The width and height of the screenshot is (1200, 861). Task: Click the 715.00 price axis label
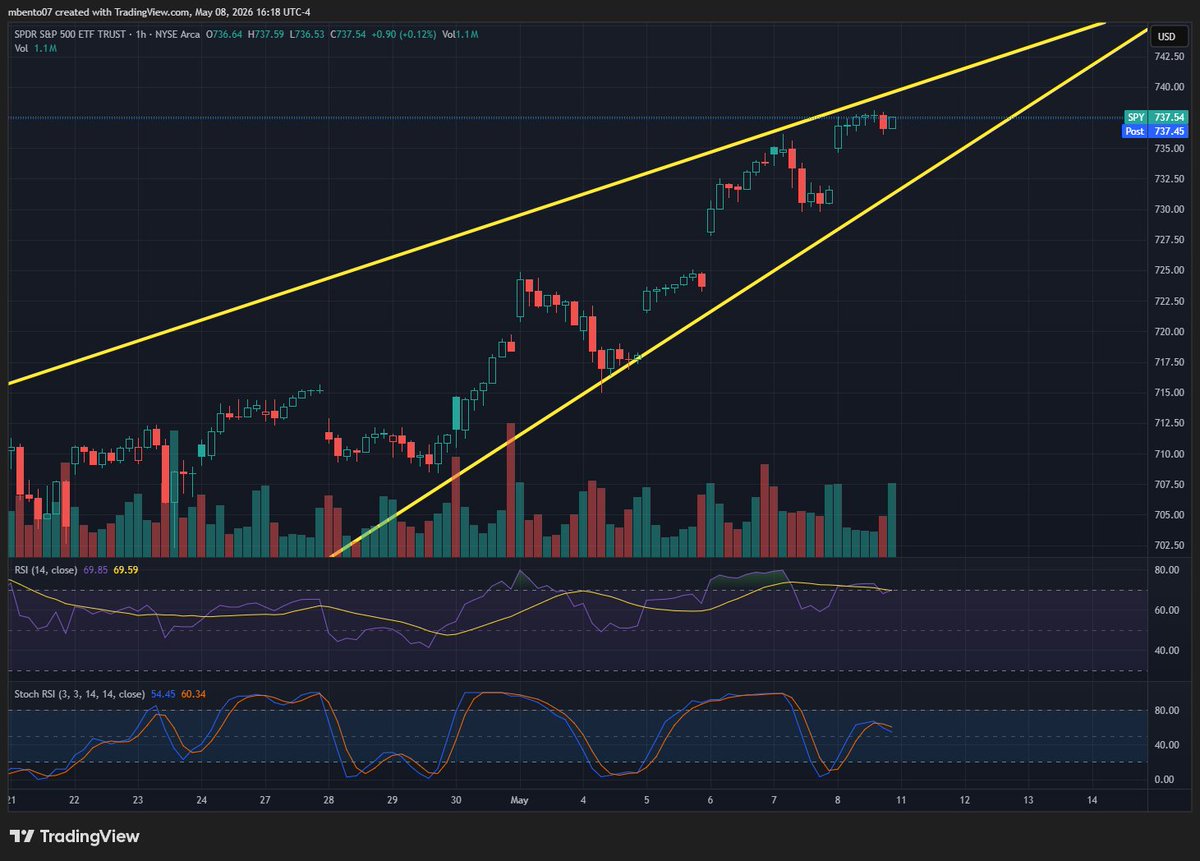click(1169, 392)
